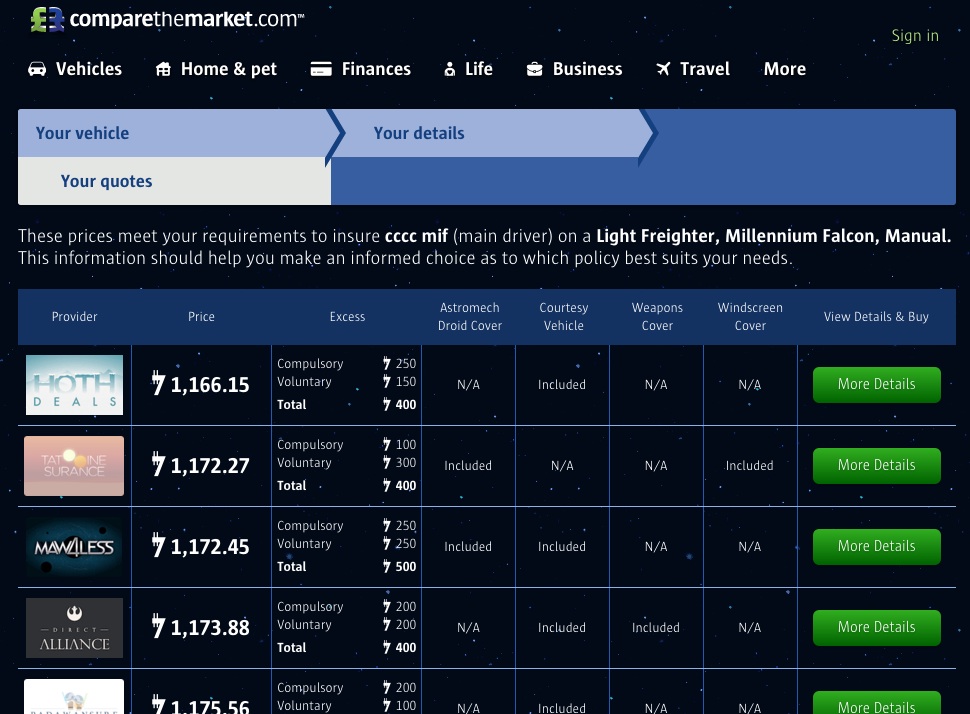Screen dimensions: 970x714
Task: Click the person icon beside Life
Action: [x=450, y=69]
